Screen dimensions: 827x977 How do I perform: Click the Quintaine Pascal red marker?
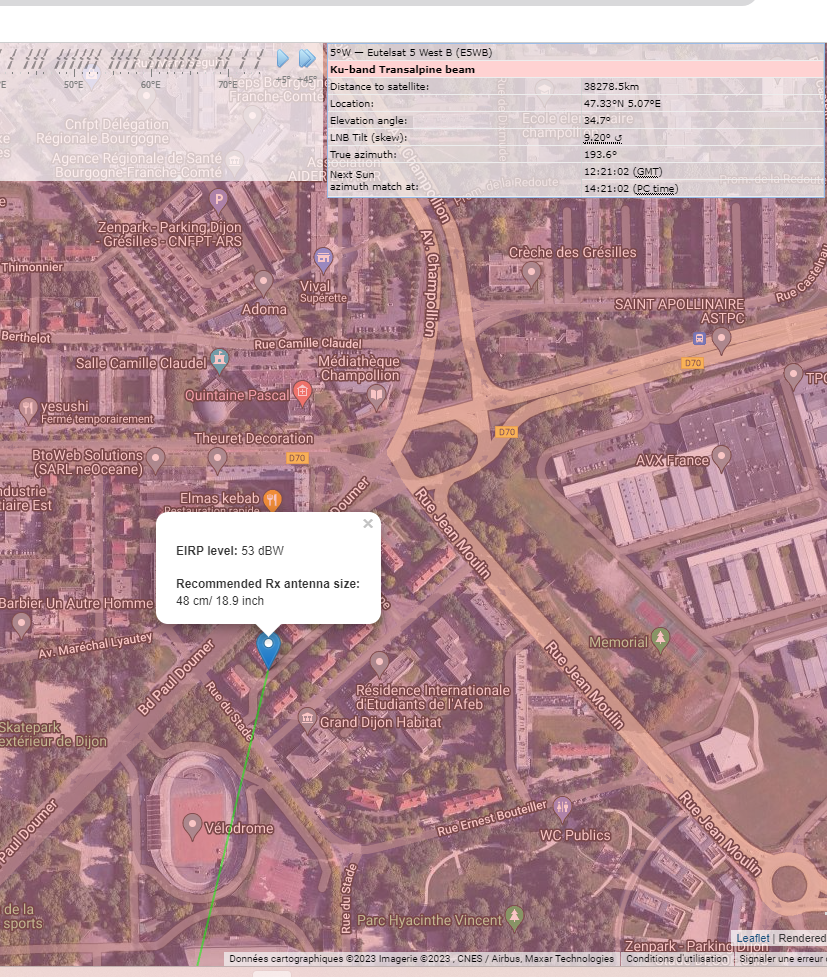click(302, 393)
